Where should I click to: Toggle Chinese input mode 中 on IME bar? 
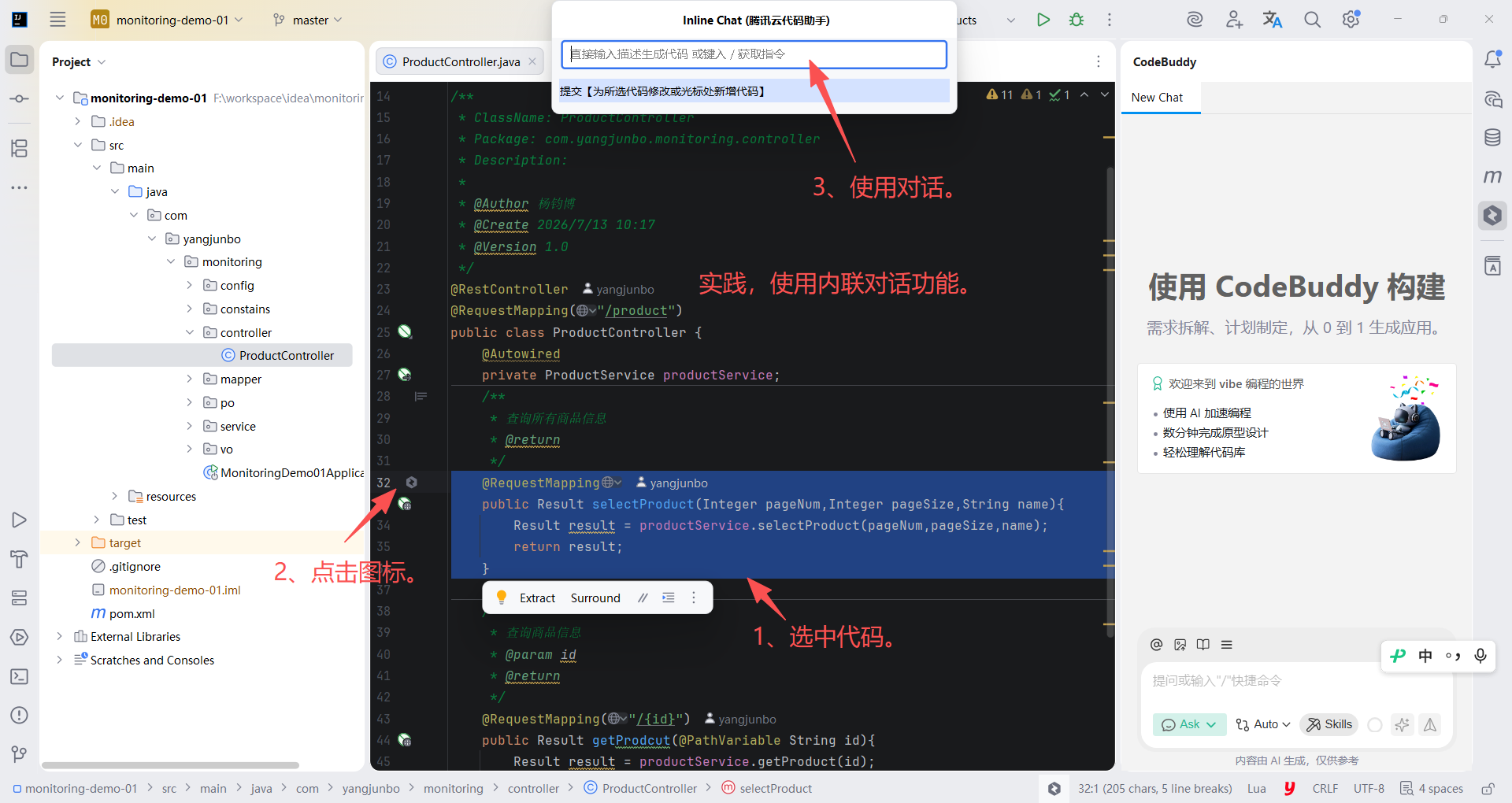click(x=1425, y=656)
